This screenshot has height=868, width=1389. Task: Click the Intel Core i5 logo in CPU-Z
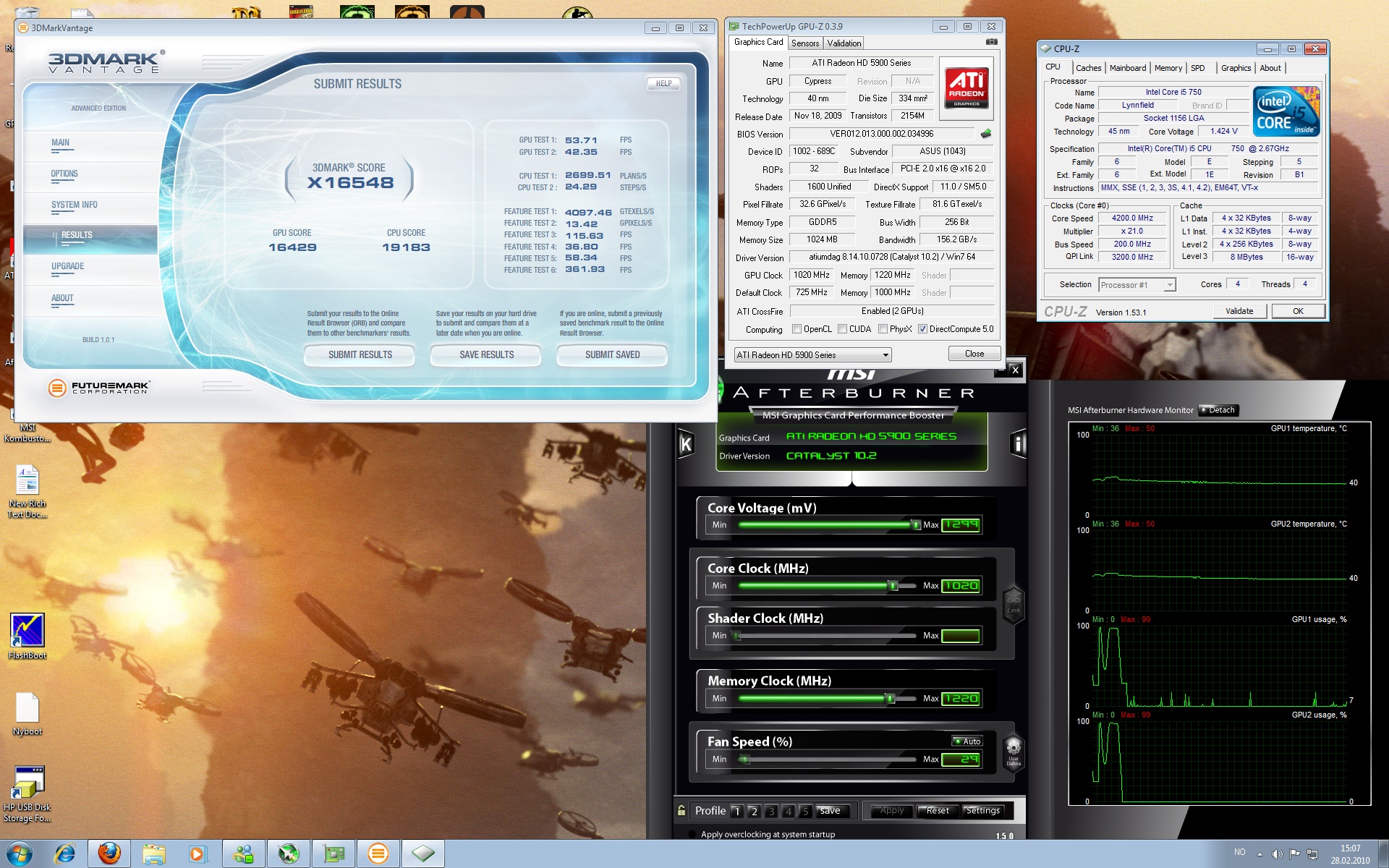pos(1286,111)
